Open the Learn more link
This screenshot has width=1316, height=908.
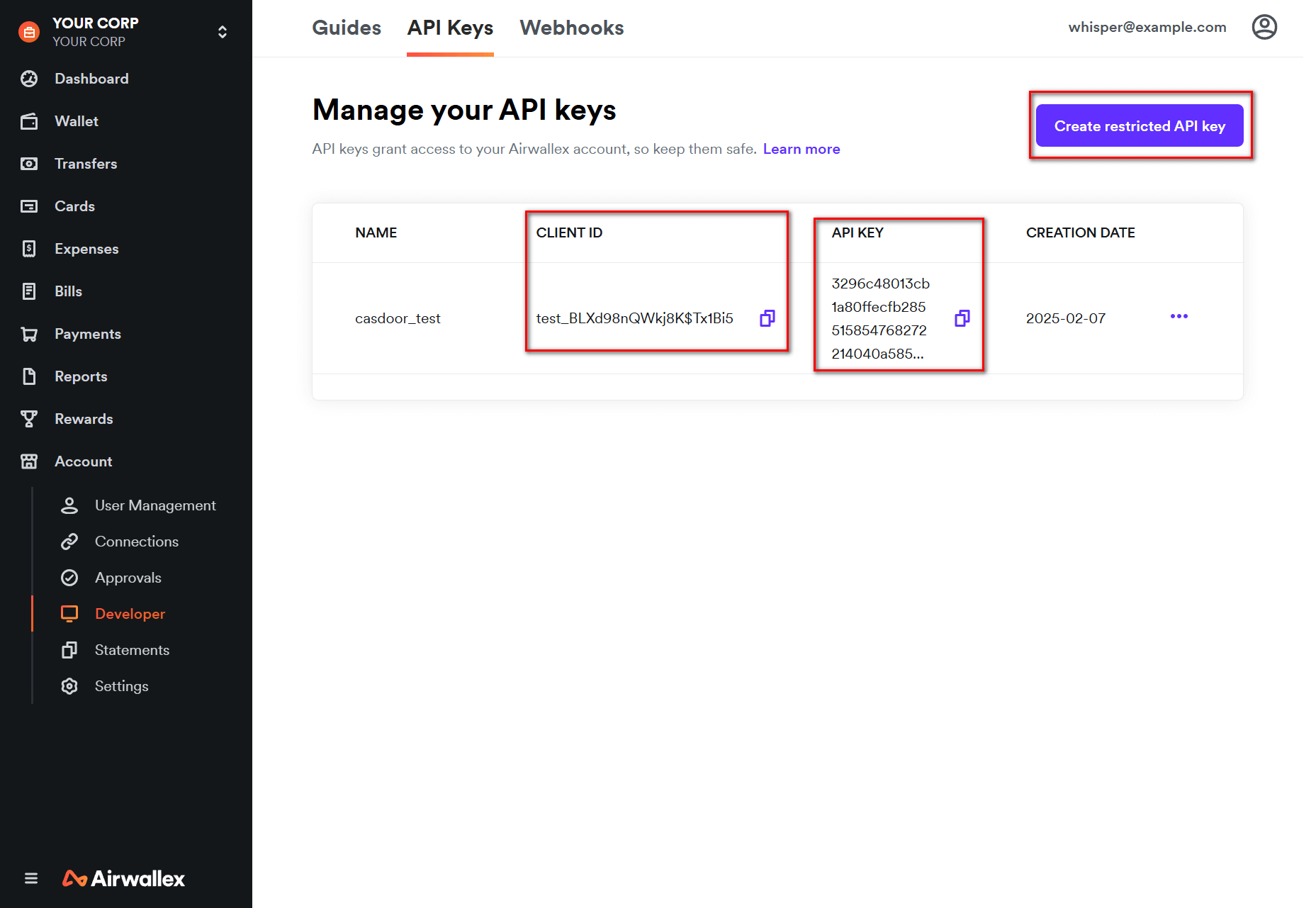coord(801,149)
